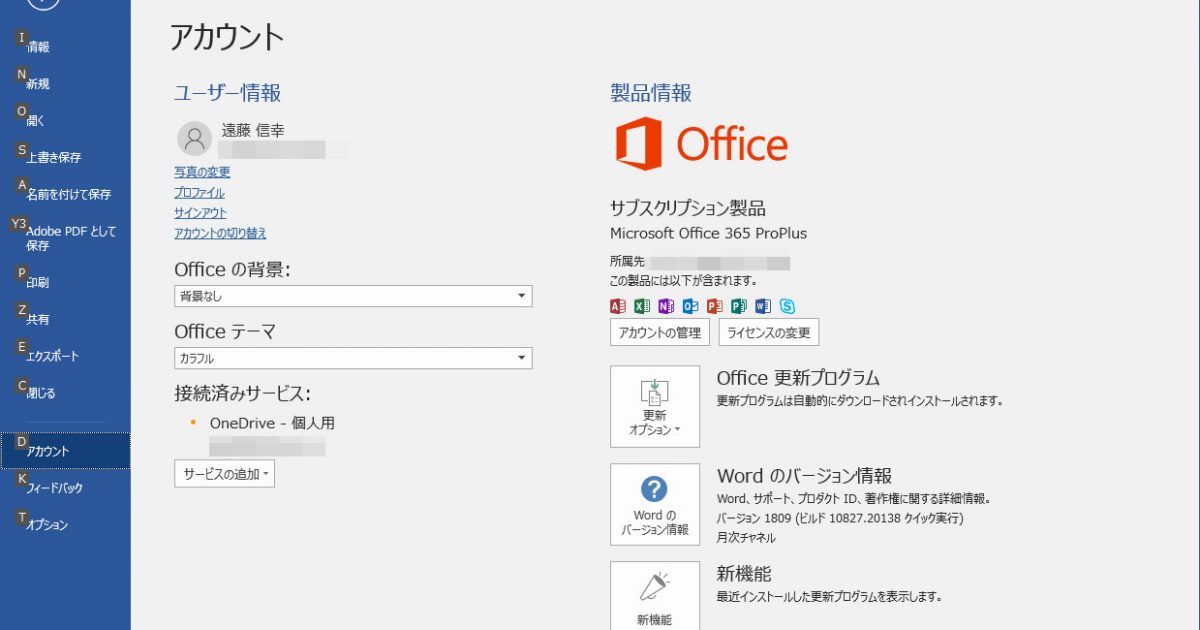Click the アカウントの管理 button
Screen dimensions: 1200x630
point(660,333)
